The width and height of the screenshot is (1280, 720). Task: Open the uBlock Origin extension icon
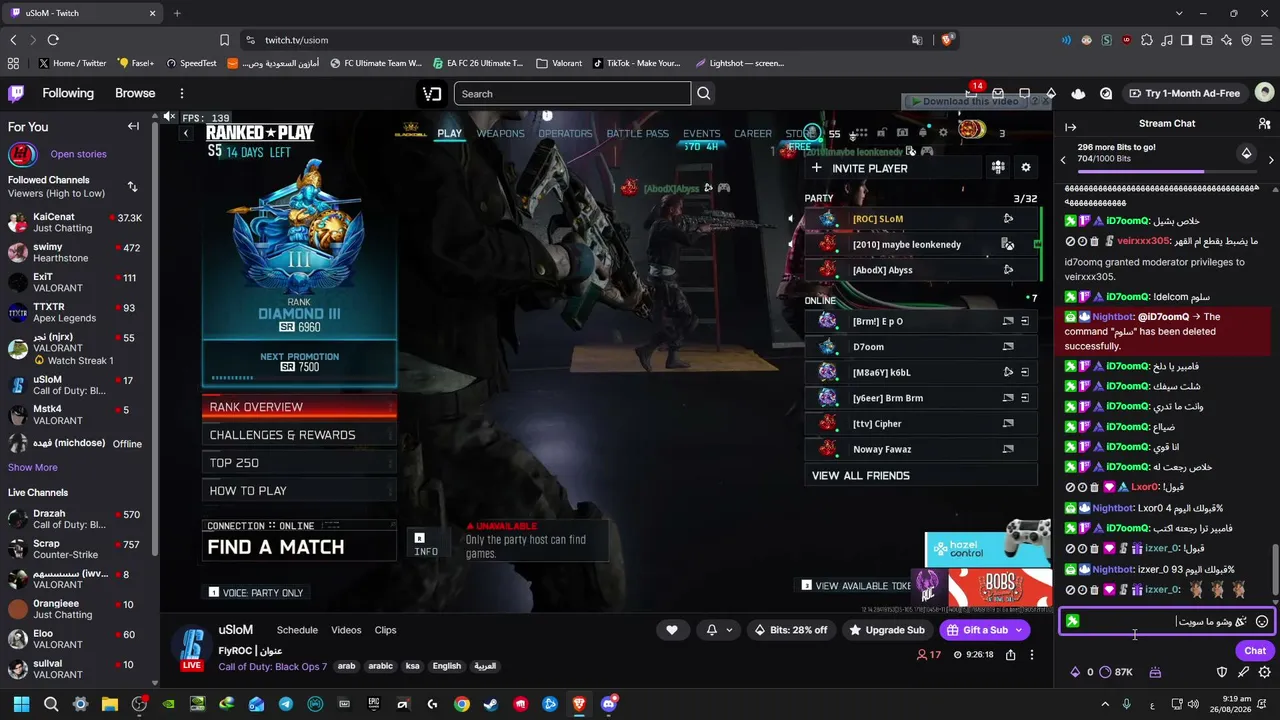tap(1127, 40)
